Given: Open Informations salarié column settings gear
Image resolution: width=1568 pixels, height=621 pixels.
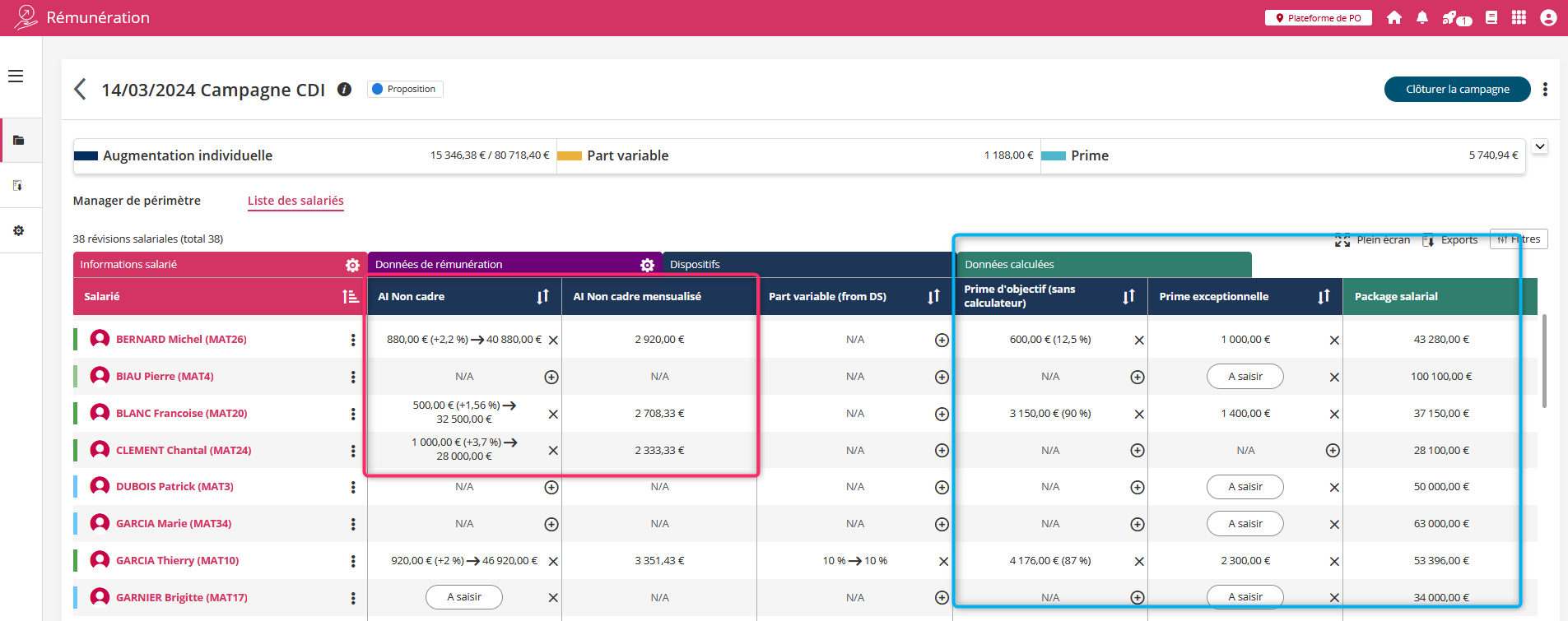Looking at the screenshot, I should (352, 265).
